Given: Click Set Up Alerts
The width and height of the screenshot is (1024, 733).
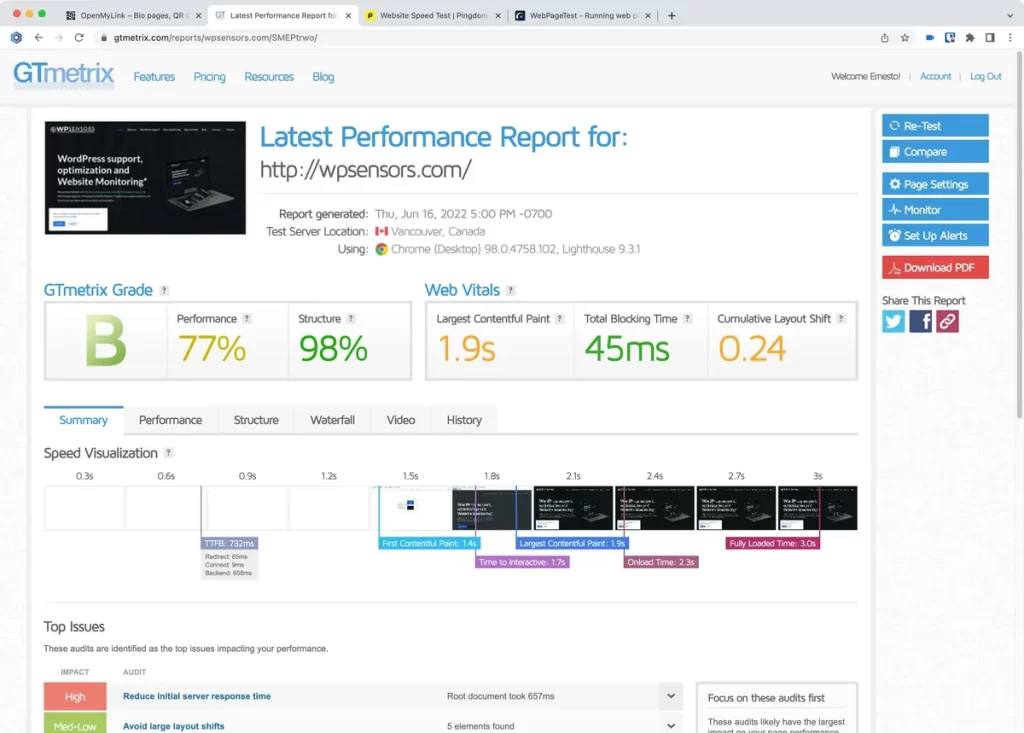Looking at the screenshot, I should pos(935,235).
